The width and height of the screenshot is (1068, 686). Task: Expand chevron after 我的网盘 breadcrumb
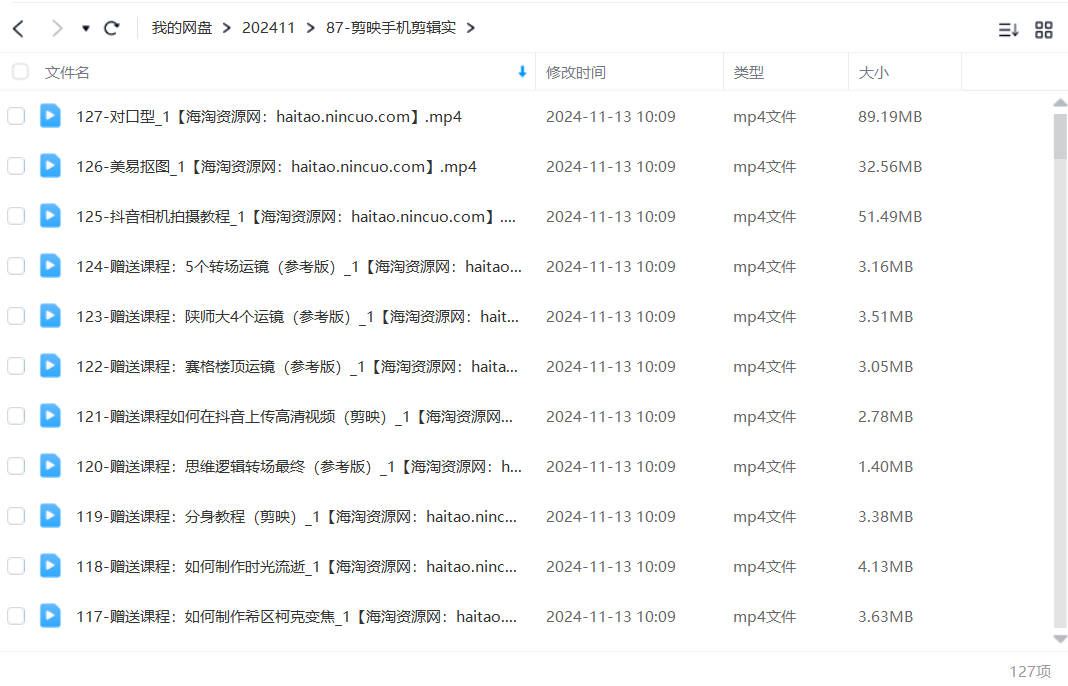[x=227, y=28]
